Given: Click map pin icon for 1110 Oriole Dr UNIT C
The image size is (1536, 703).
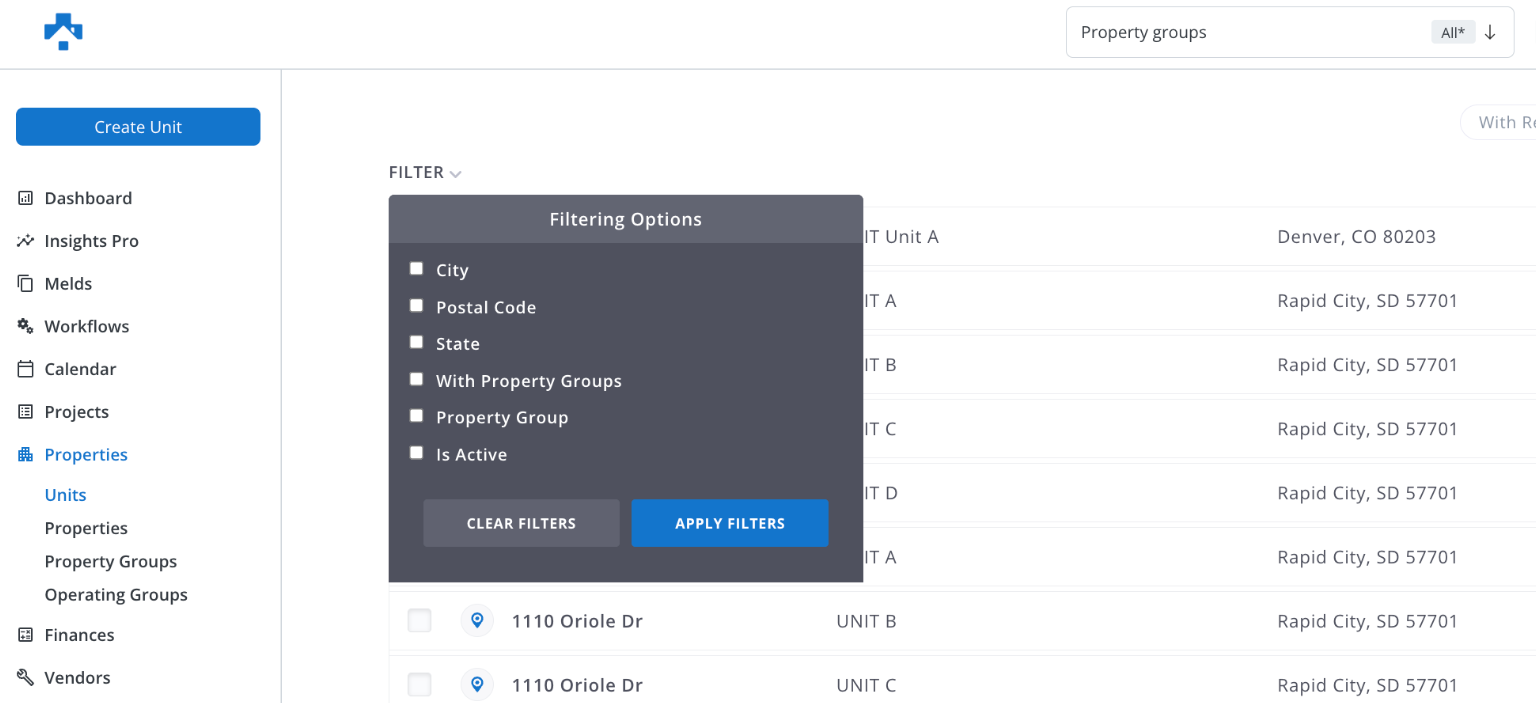Looking at the screenshot, I should click(477, 685).
